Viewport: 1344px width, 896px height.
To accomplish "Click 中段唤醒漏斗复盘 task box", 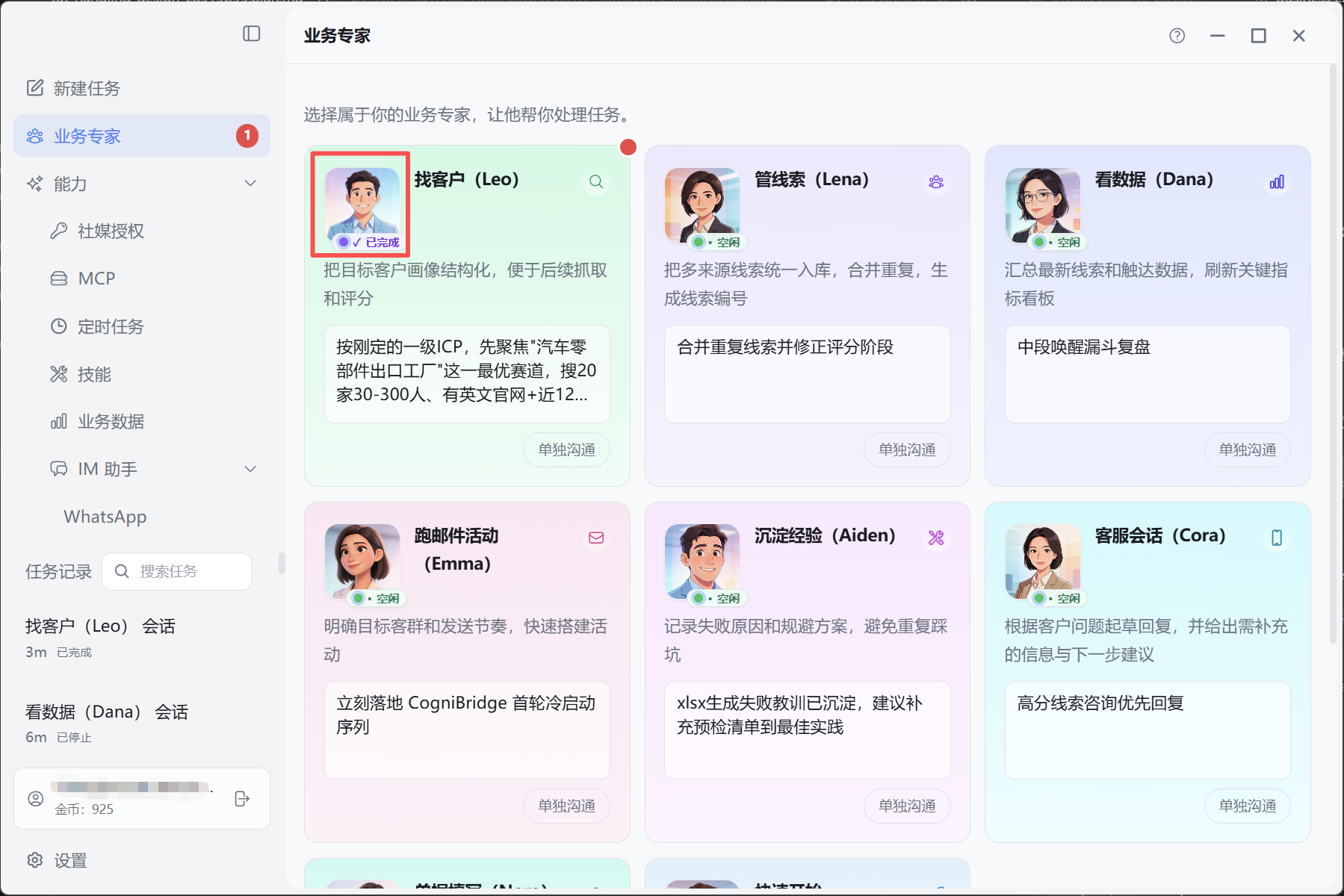I will tap(1148, 374).
